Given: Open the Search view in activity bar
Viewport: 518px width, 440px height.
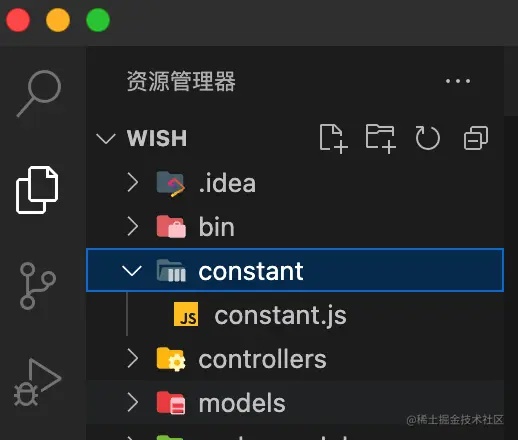Looking at the screenshot, I should (39, 93).
